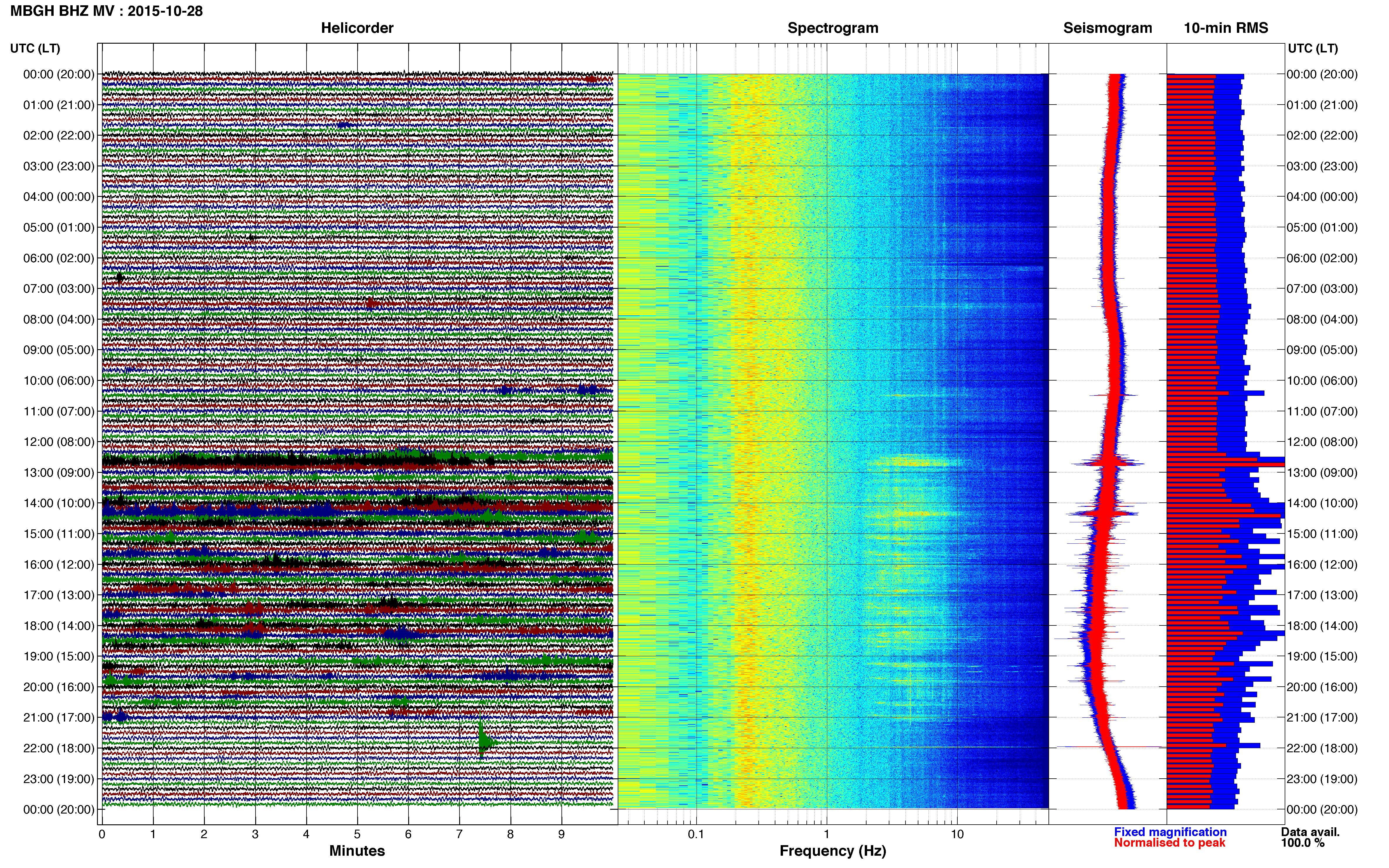Click left time label '15:00 (11:00)'
Screen dimensions: 1389x868
point(59,534)
